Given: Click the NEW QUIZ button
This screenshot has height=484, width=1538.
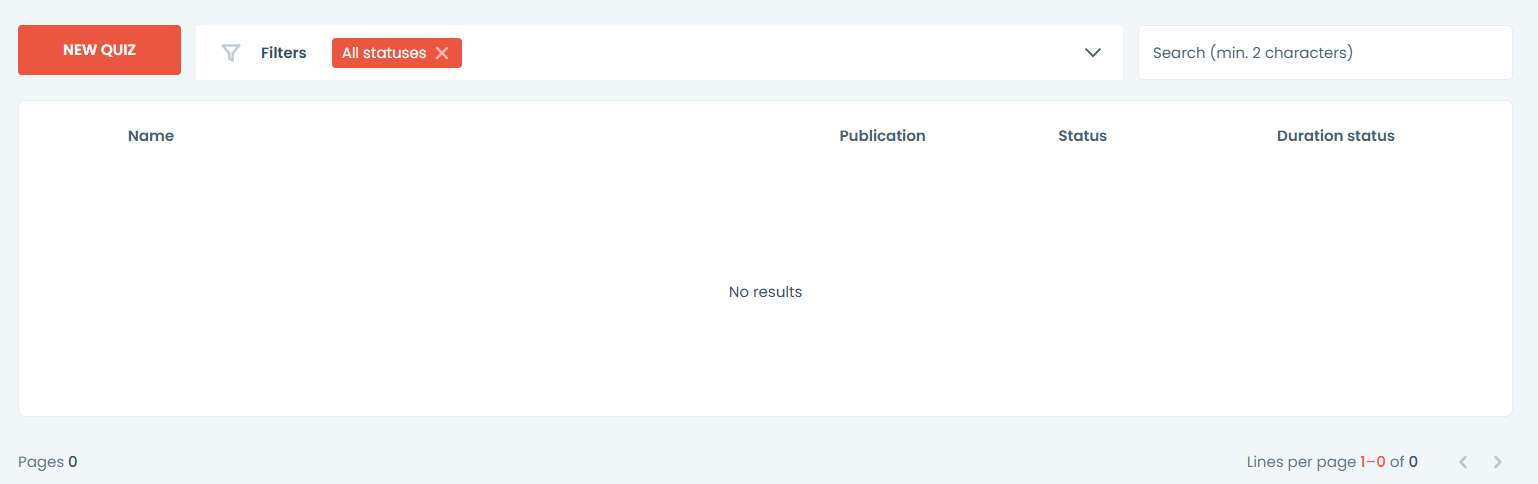Looking at the screenshot, I should (99, 50).
